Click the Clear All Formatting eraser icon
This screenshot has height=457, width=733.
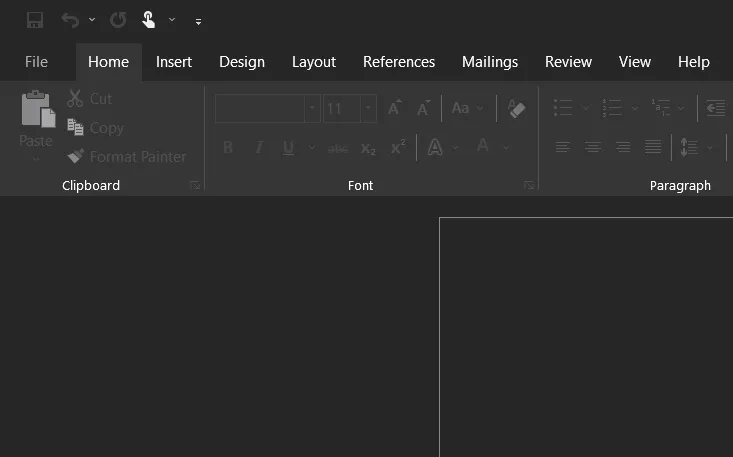[517, 108]
